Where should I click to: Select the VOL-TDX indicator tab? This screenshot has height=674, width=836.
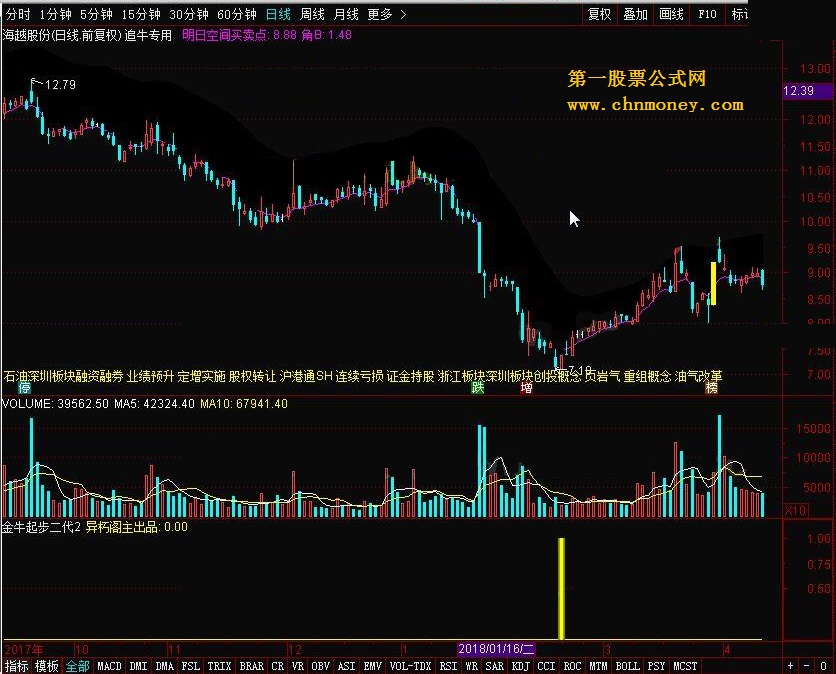411,666
